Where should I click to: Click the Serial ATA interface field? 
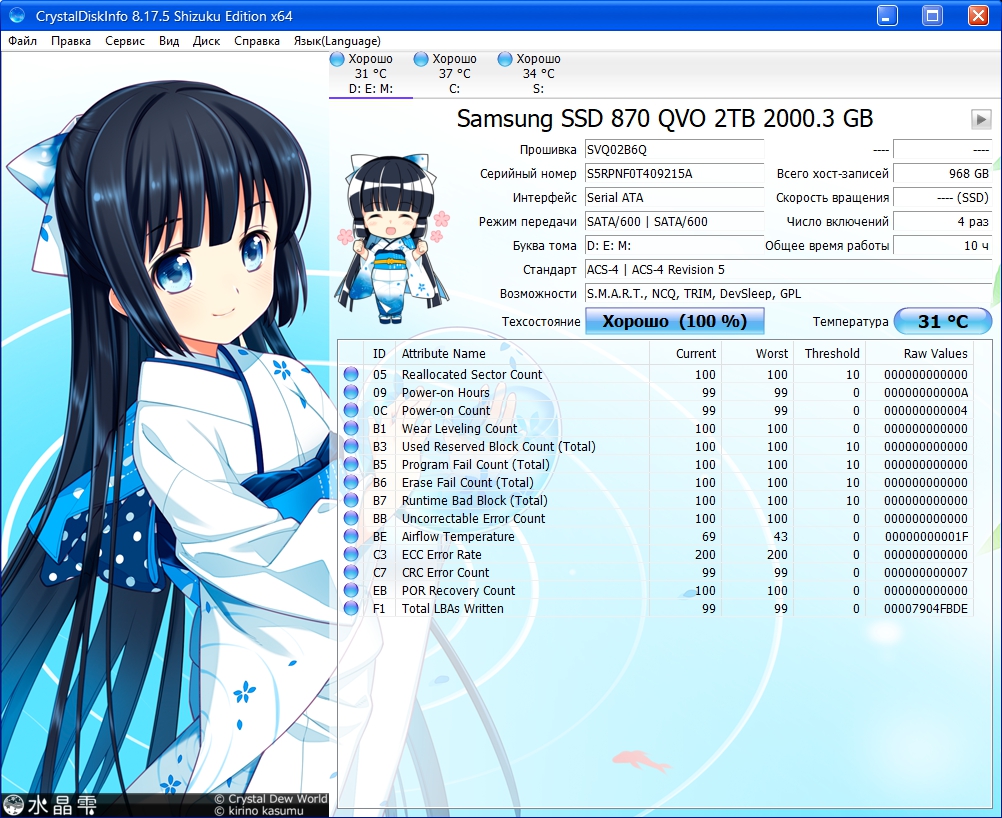click(674, 197)
